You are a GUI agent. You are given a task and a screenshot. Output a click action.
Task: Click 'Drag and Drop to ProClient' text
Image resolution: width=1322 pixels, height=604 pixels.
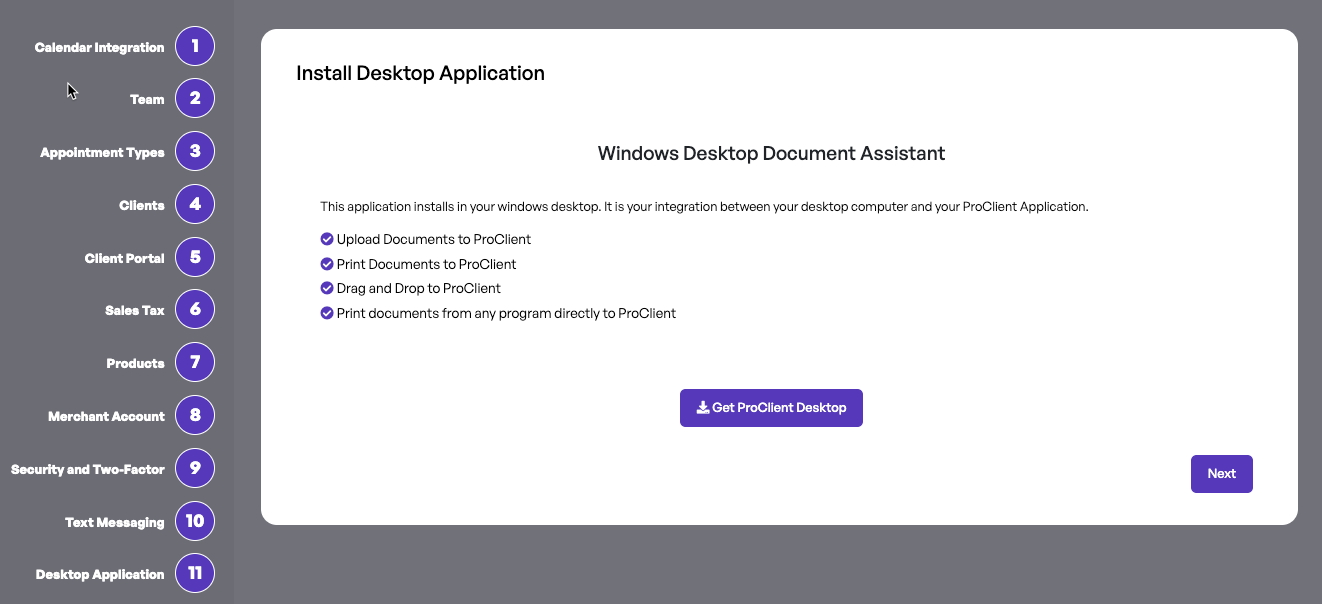(x=419, y=288)
